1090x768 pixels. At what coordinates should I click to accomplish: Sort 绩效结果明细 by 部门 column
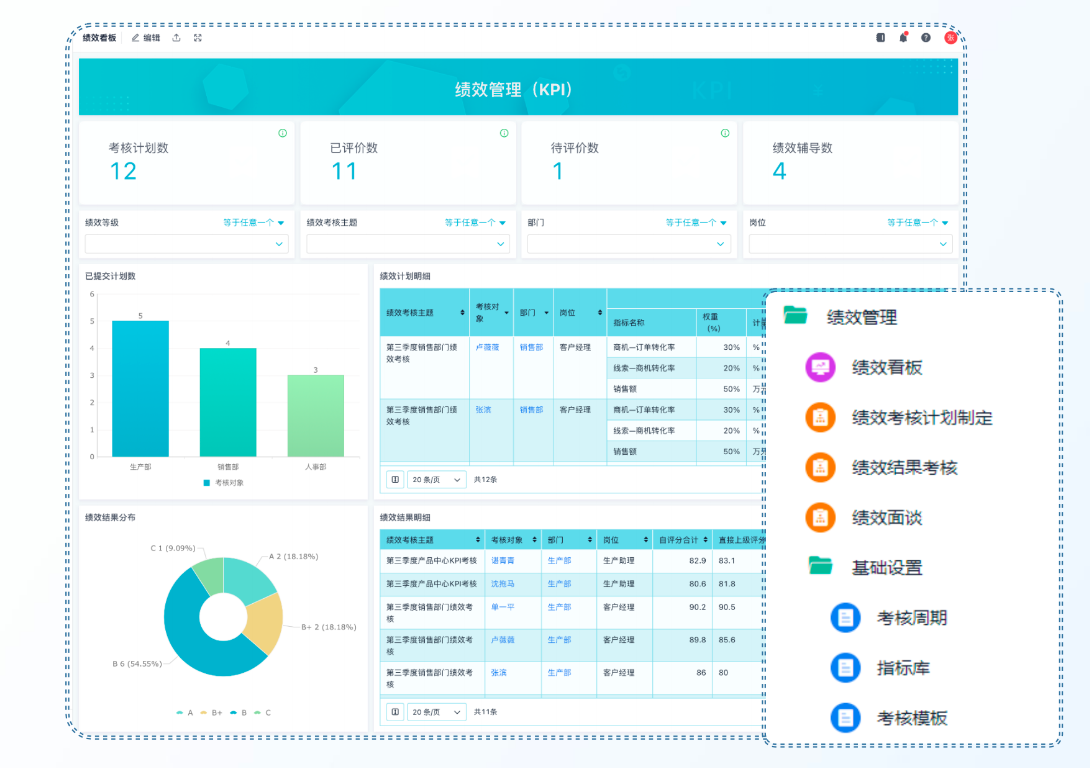[x=589, y=540]
